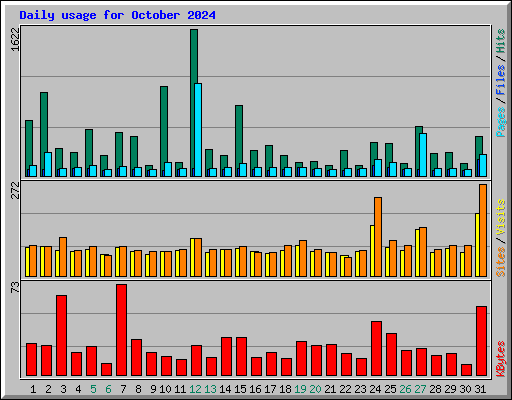
Task: Click the day 15 axis label
Action: 240,389
